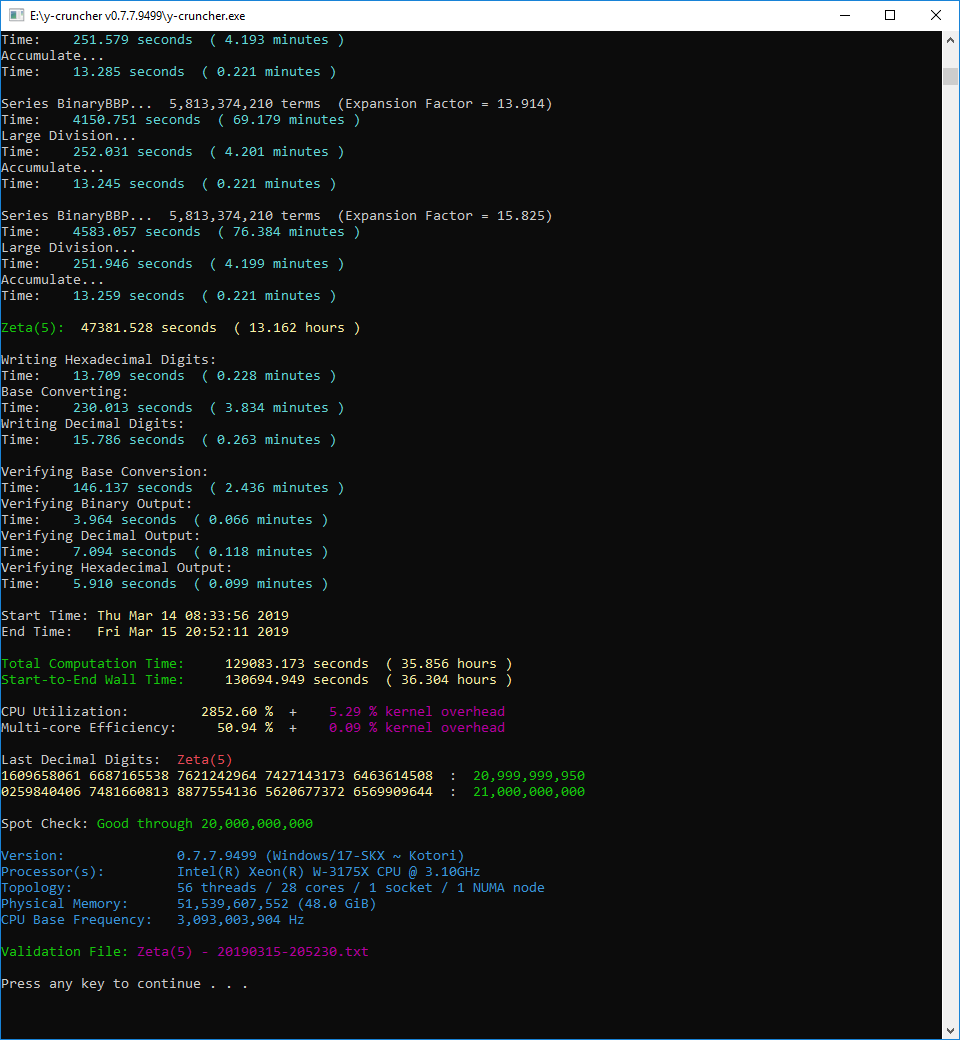This screenshot has width=960, height=1040.
Task: Maximize the y-cruncher console window
Action: [890, 15]
